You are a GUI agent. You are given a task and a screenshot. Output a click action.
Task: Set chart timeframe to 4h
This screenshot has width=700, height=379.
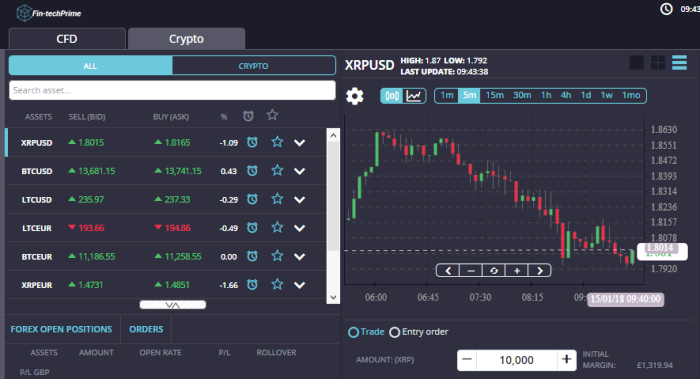point(566,96)
